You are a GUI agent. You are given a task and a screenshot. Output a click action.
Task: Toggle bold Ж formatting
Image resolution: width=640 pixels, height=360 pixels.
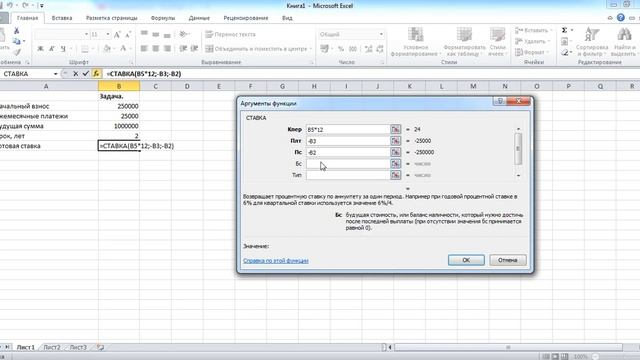tap(40, 49)
